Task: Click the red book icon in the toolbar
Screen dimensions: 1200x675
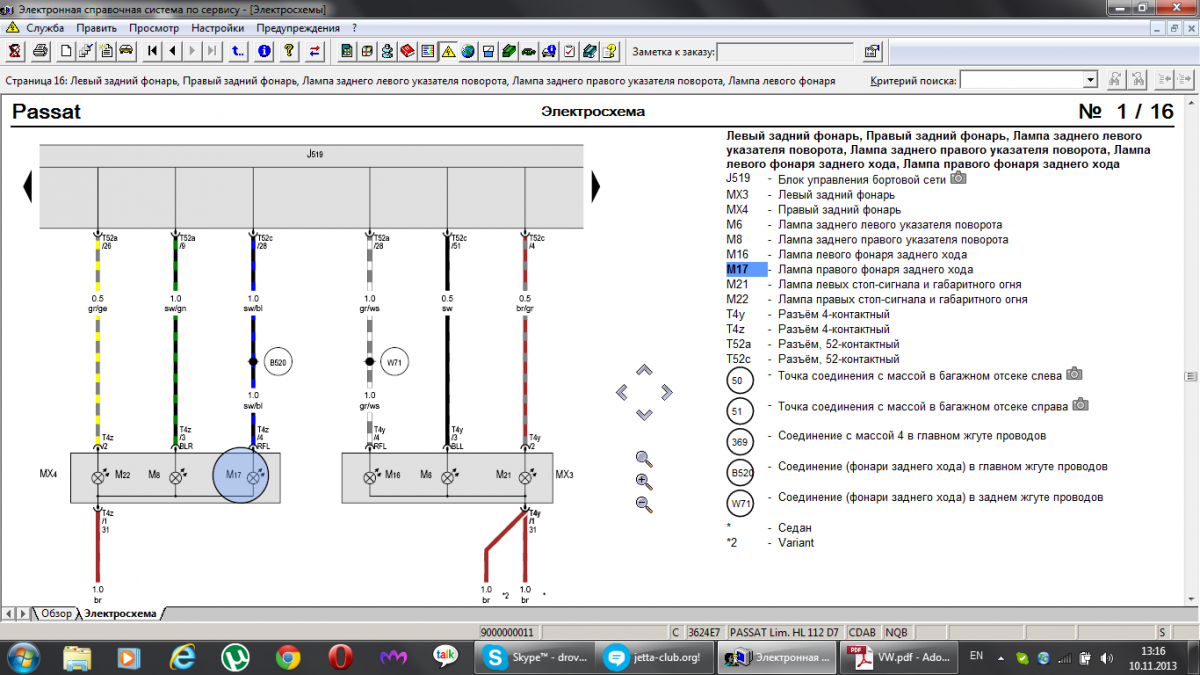Action: pyautogui.click(x=408, y=50)
